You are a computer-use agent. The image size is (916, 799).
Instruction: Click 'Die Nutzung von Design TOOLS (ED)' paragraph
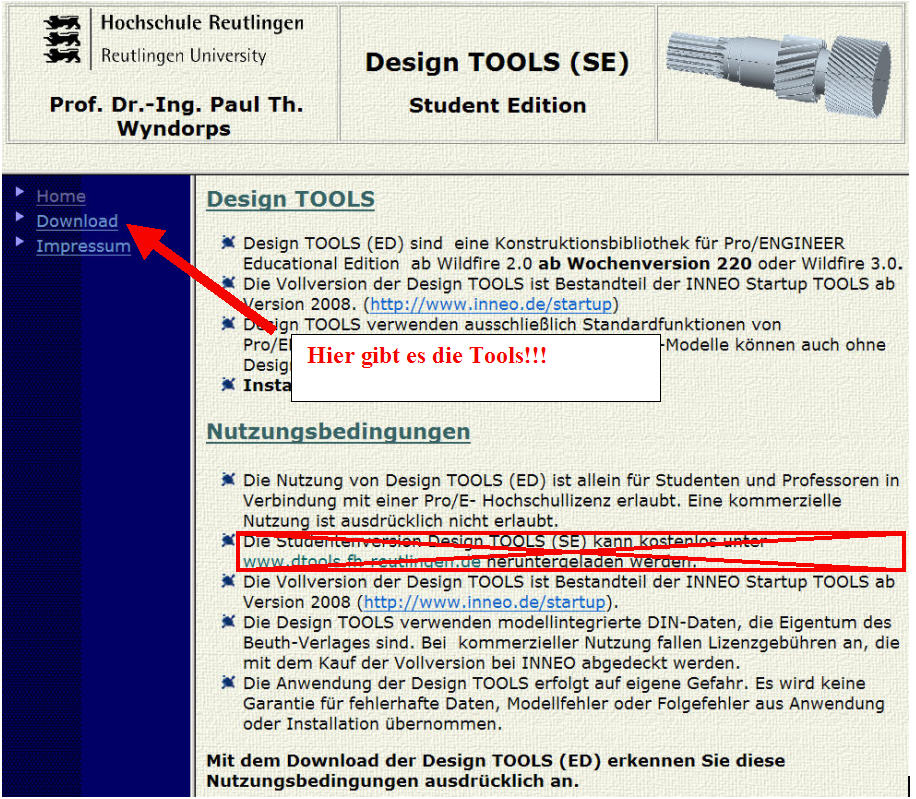click(x=571, y=501)
